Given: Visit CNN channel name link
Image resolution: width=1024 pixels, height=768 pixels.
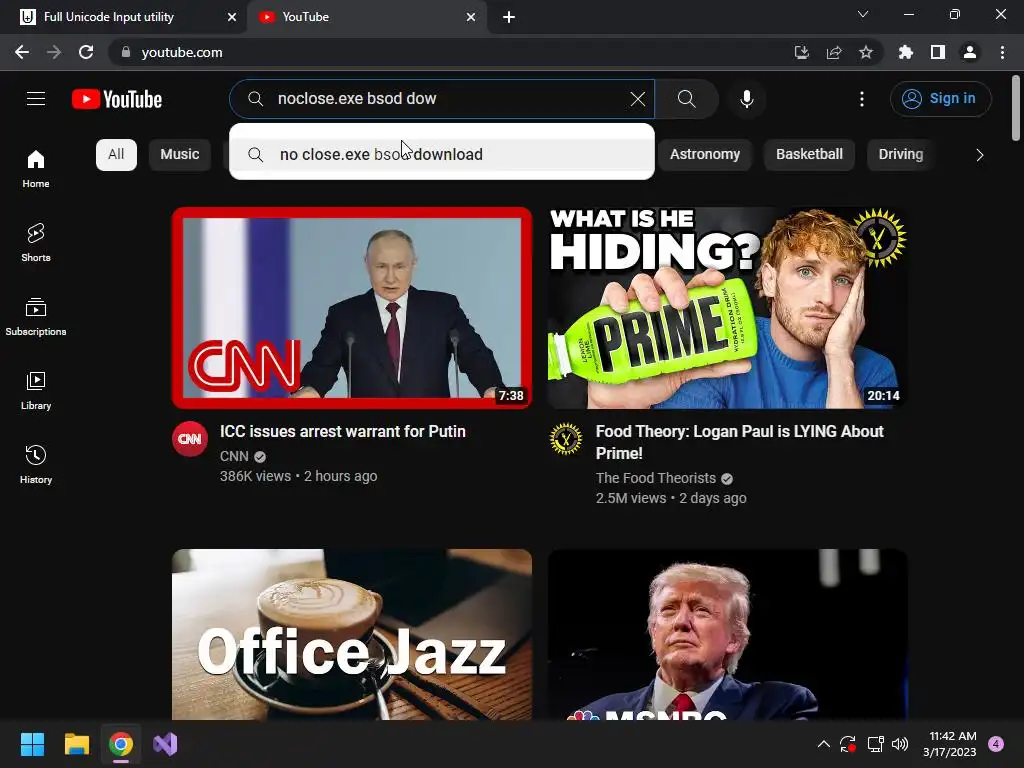Looking at the screenshot, I should (234, 456).
